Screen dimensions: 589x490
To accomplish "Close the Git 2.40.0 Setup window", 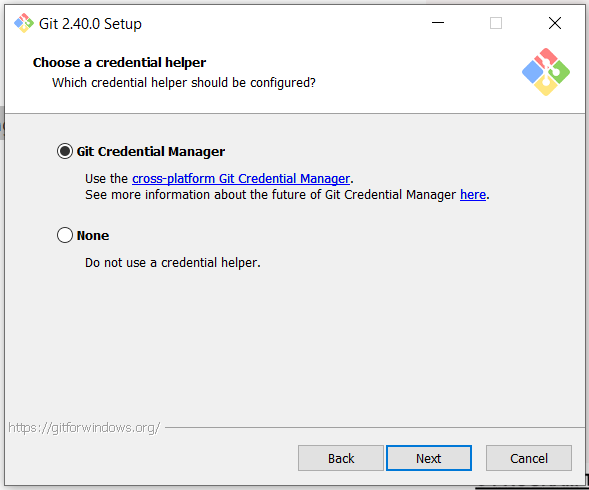I will (x=555, y=23).
